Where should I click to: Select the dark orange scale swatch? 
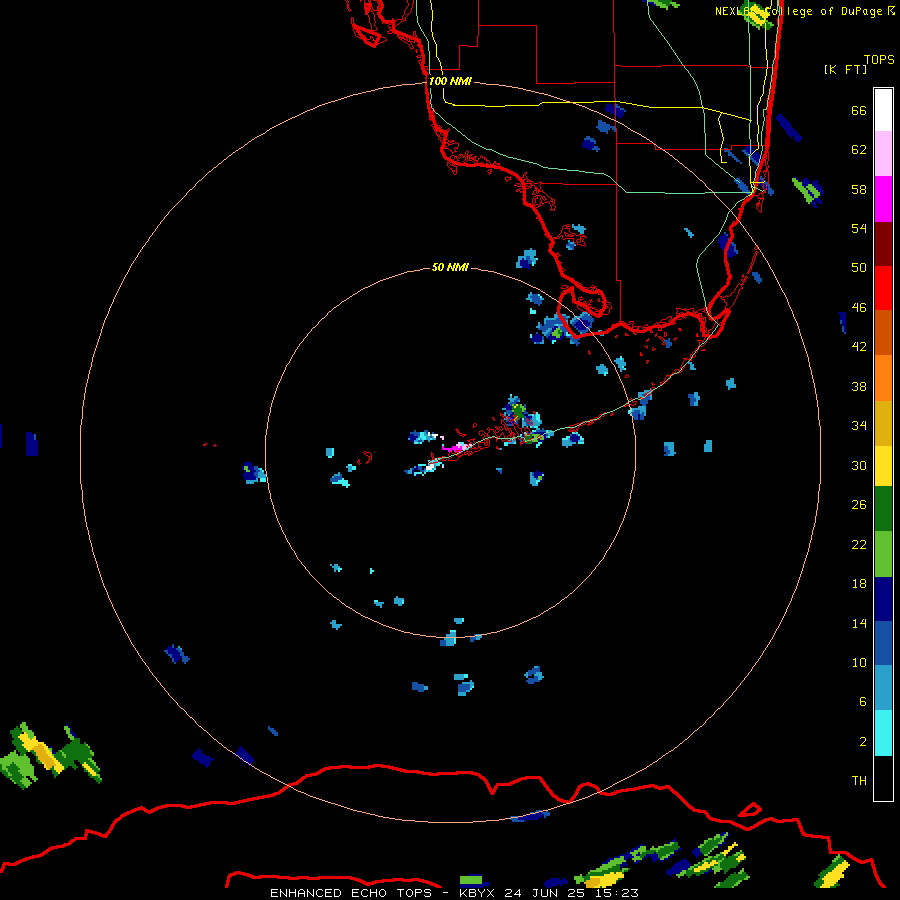pyautogui.click(x=883, y=332)
